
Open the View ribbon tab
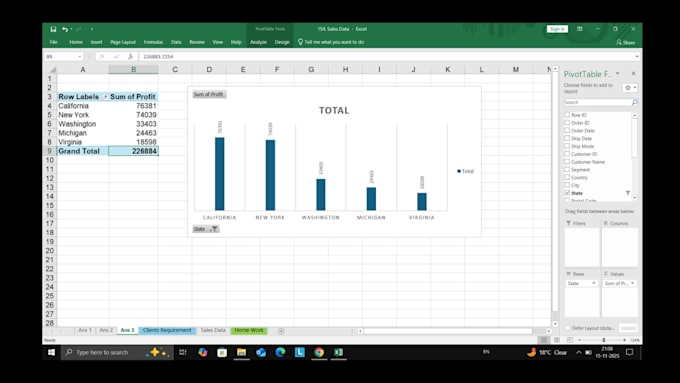tap(218, 42)
